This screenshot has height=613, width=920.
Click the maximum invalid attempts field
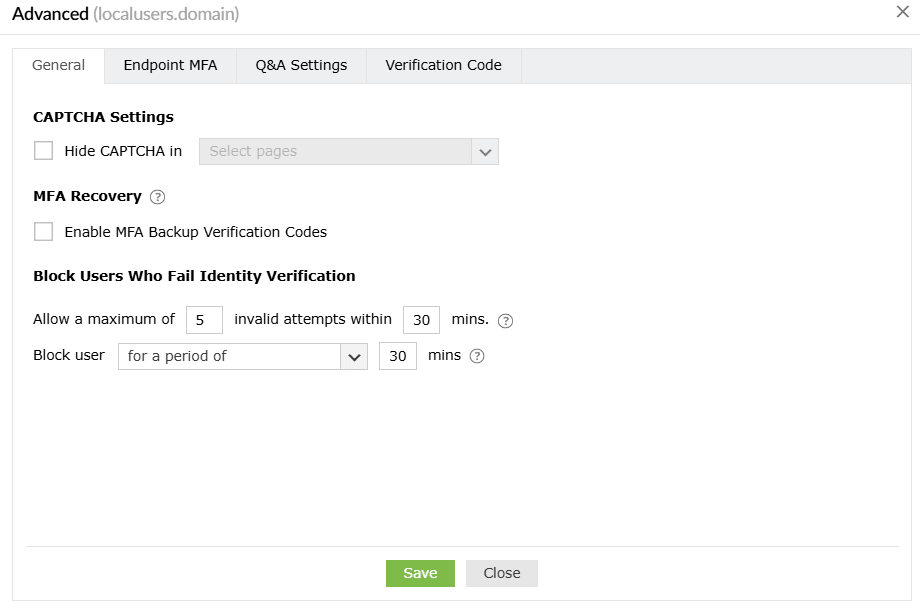point(204,319)
